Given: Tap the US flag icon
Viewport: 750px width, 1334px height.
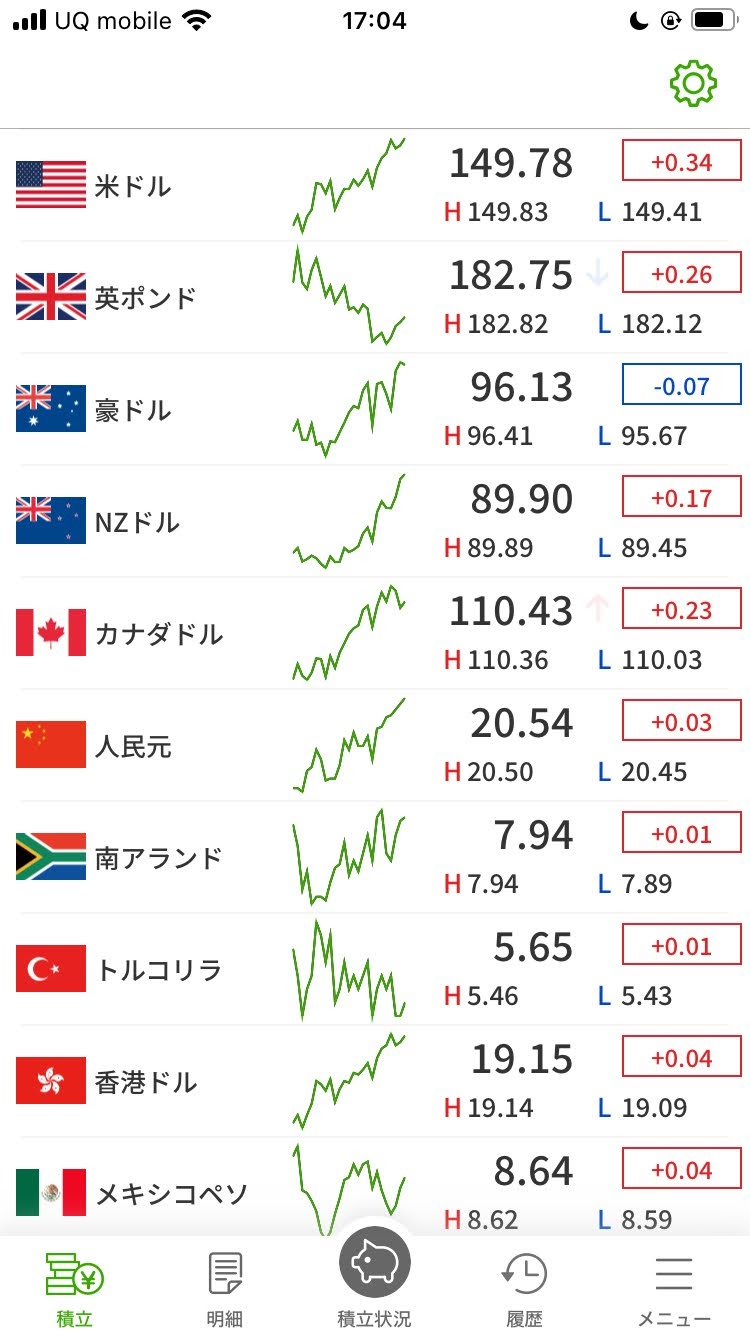Looking at the screenshot, I should coord(51,185).
